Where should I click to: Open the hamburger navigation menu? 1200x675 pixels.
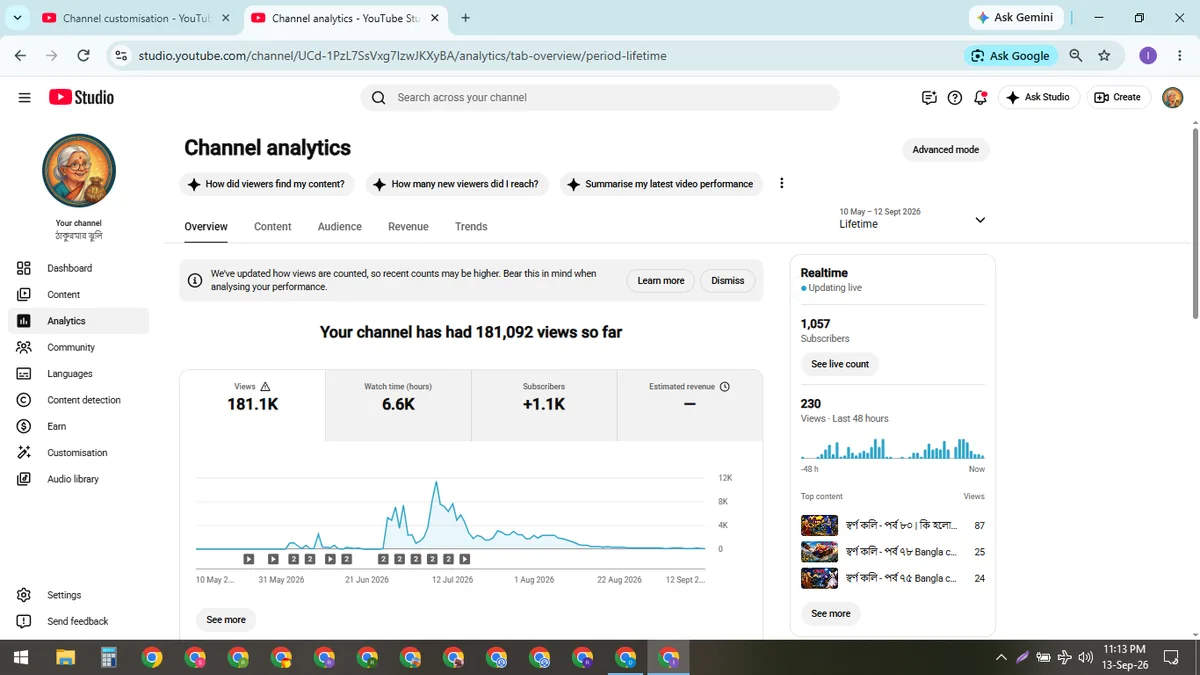(x=24, y=97)
